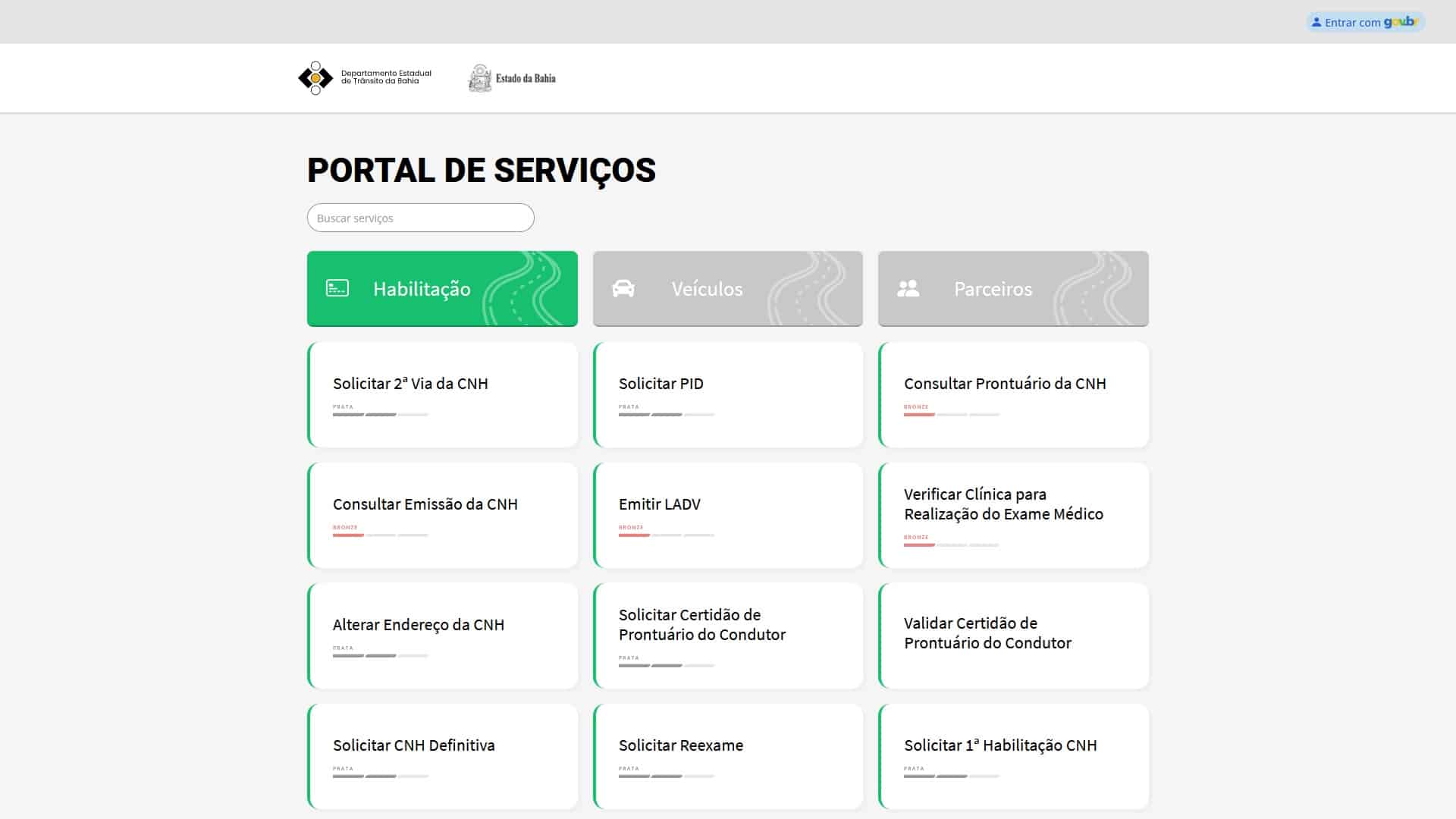Click the people icon on the Parceiros tab
Screen dimensions: 1456x819
(x=908, y=288)
